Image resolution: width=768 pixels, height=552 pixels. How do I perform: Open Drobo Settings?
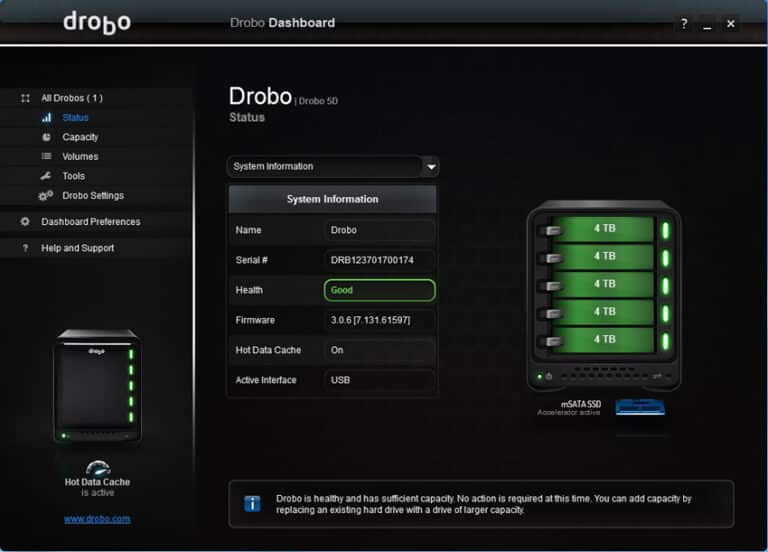93,195
